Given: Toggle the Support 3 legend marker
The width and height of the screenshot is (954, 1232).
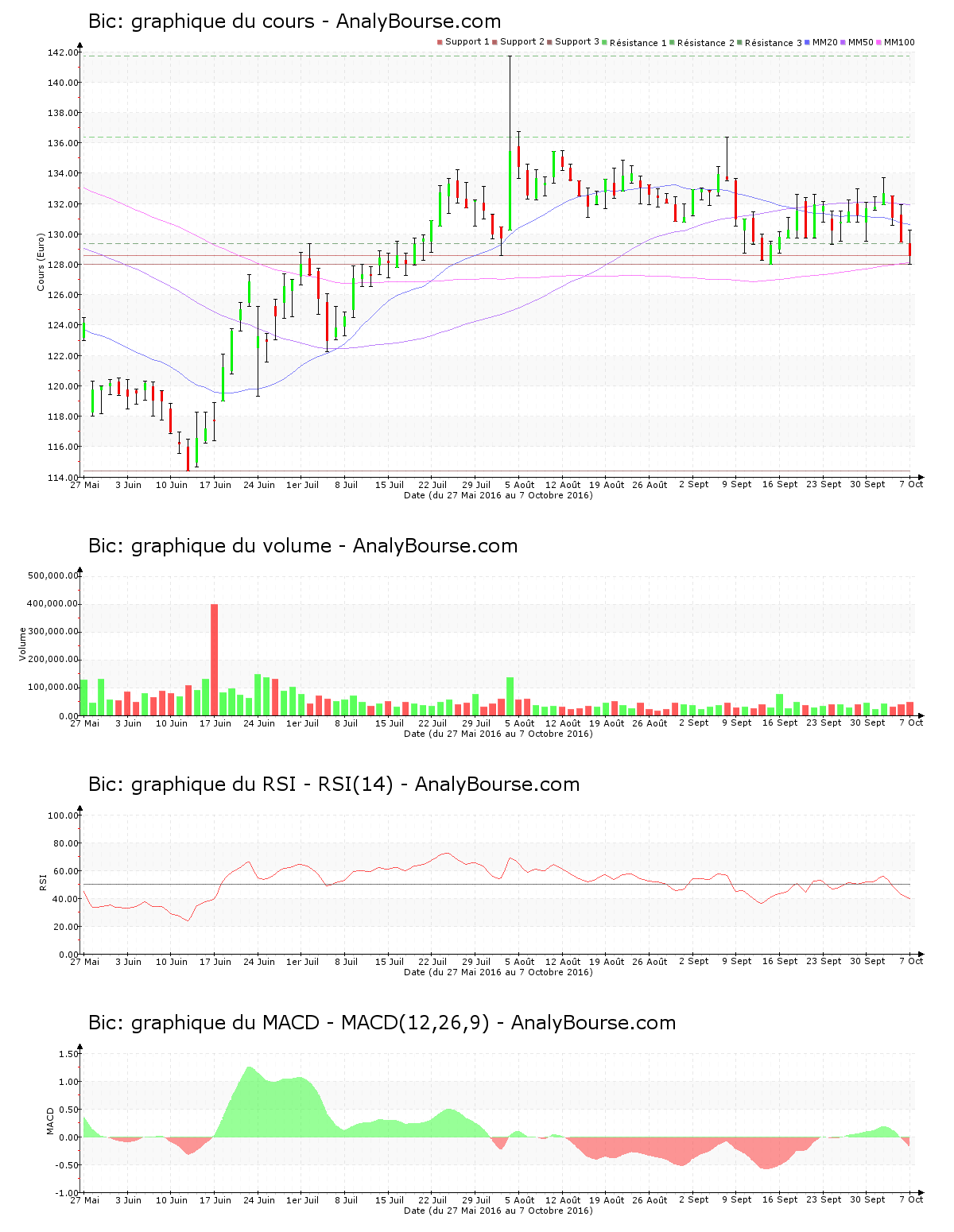Looking at the screenshot, I should 551,41.
